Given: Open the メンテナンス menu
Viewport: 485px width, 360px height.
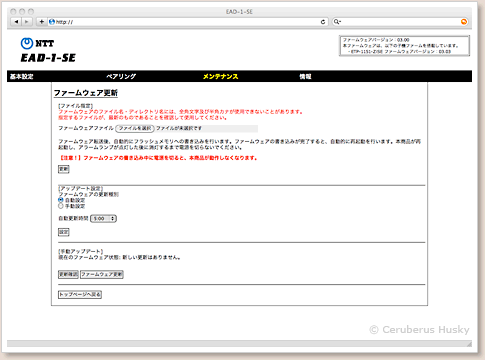Looking at the screenshot, I should pyautogui.click(x=221, y=76).
